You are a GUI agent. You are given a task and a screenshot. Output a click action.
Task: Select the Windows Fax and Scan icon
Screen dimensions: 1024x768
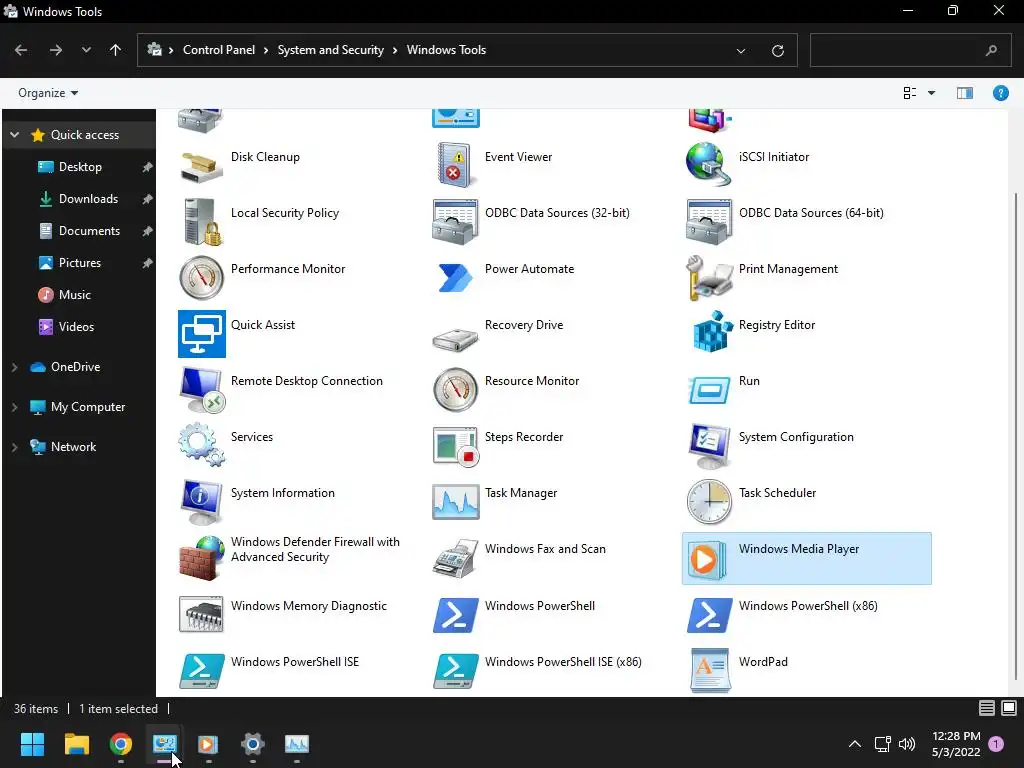click(455, 558)
